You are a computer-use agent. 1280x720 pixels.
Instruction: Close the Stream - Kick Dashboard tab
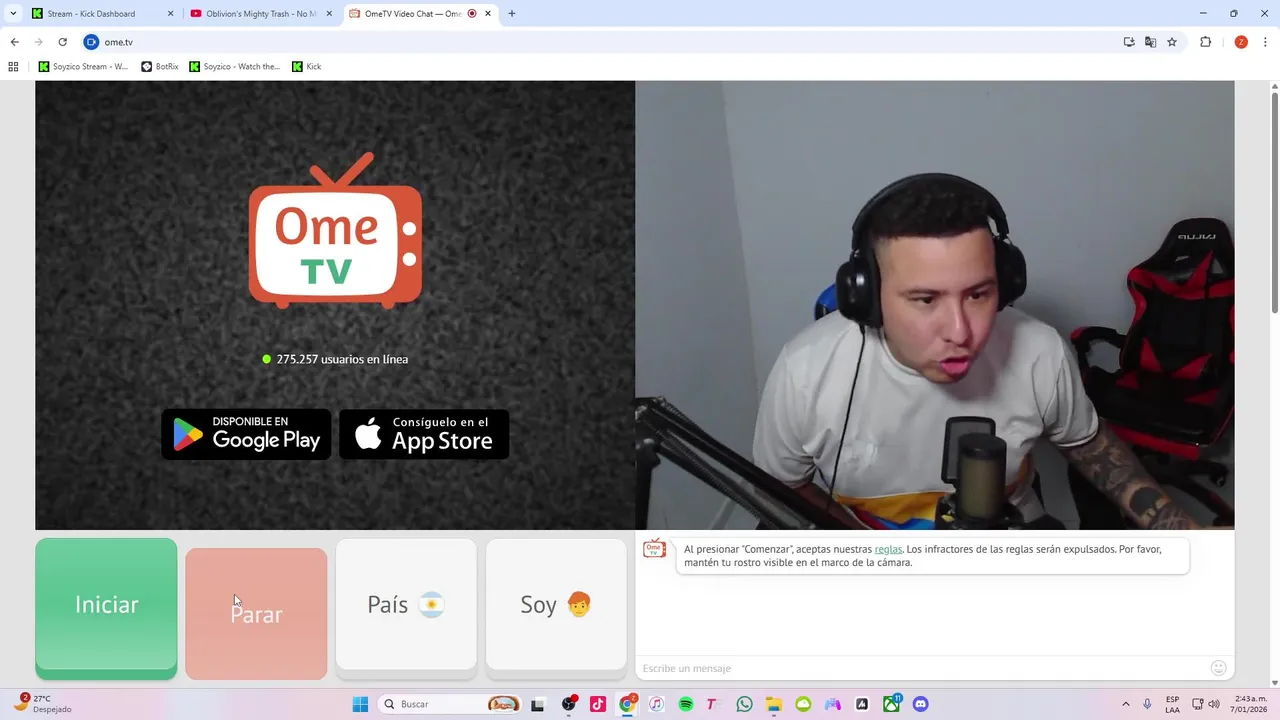click(x=170, y=14)
